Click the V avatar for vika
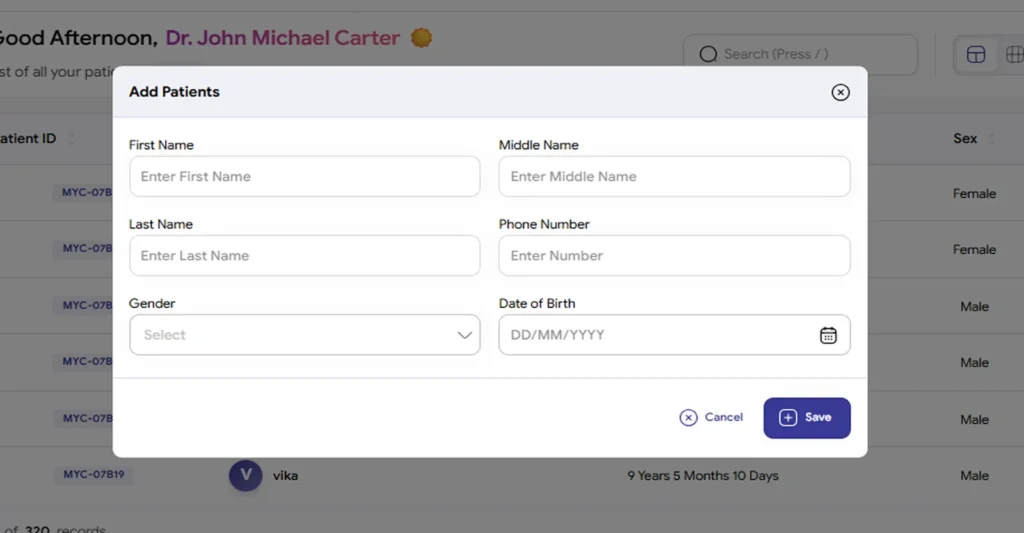This screenshot has width=1024, height=533. pyautogui.click(x=246, y=475)
